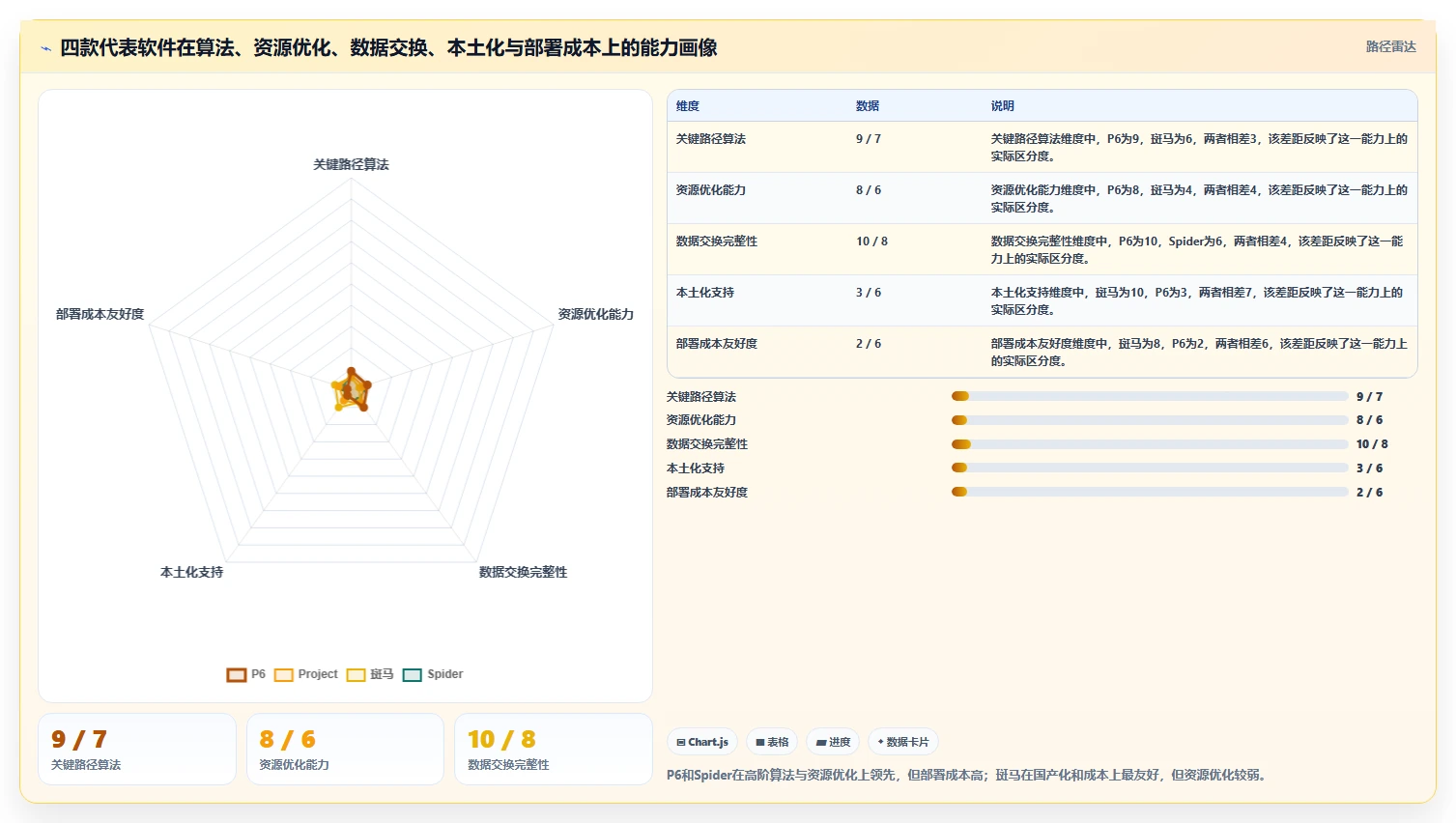
Task: Click radar axis label 部署成本友好度
Action: click(x=100, y=315)
